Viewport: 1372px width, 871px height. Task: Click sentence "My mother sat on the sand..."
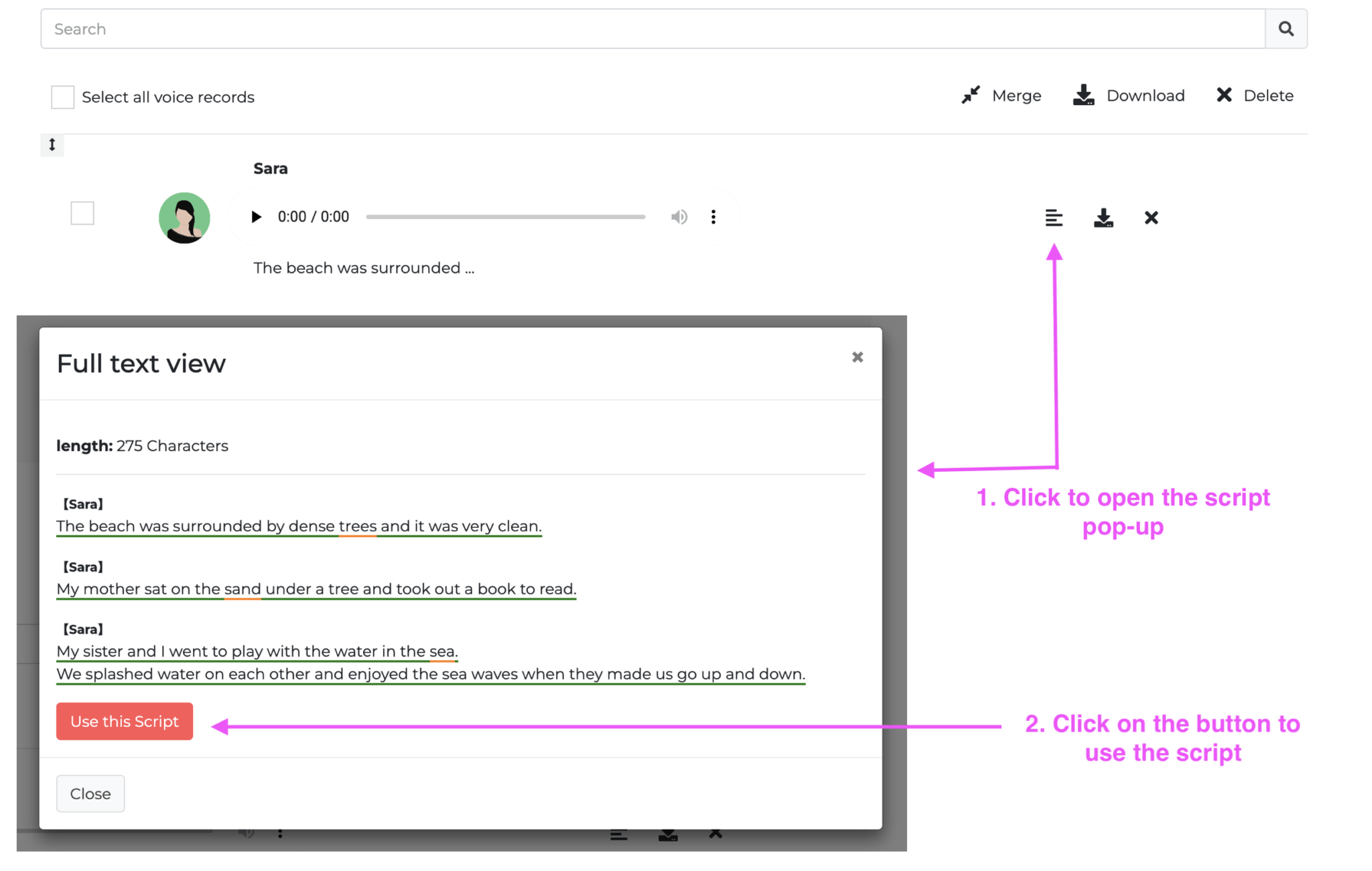pyautogui.click(x=316, y=589)
